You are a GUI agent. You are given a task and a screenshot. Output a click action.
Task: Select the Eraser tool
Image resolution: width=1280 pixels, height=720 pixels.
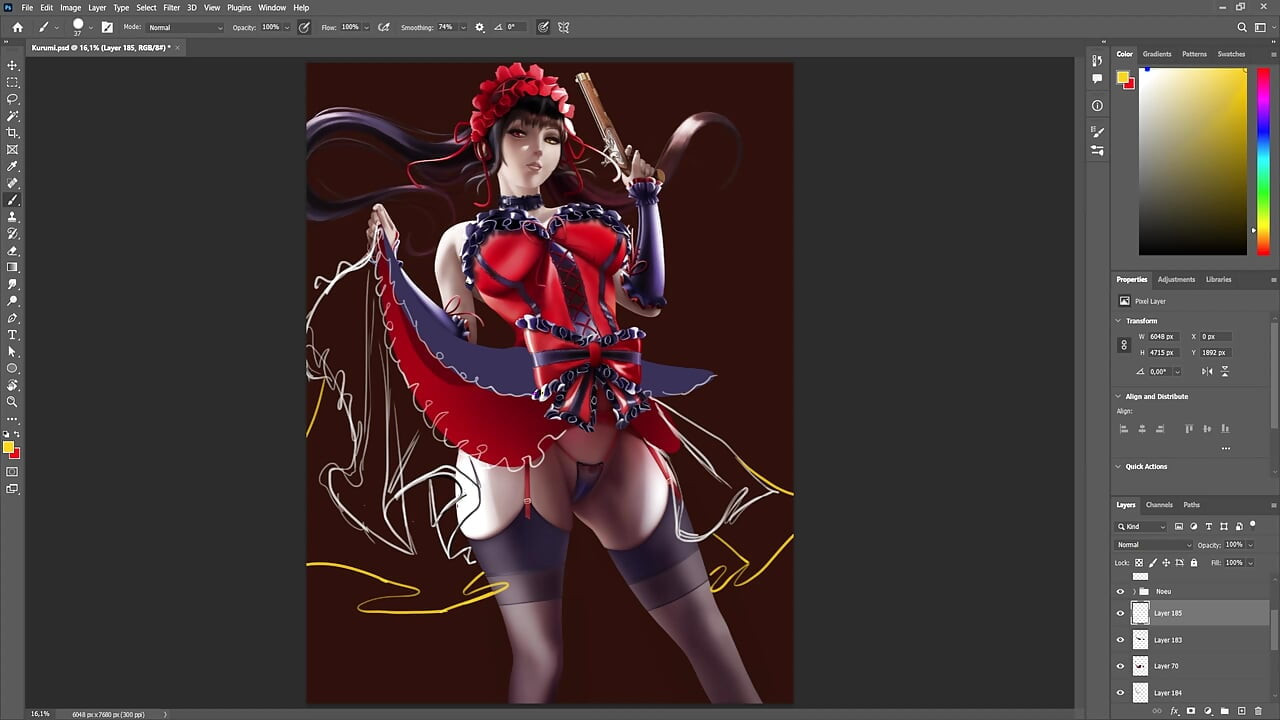point(13,251)
